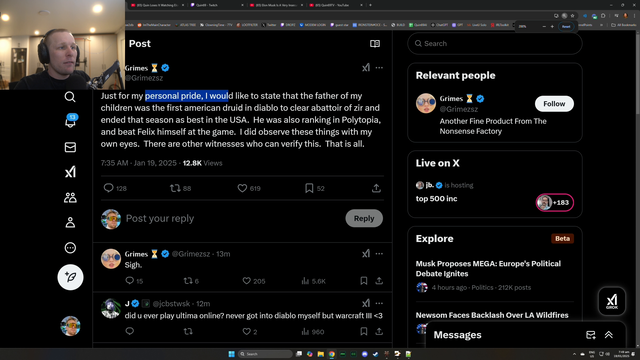Click Grok icon on @jcbstwsk reply
The height and width of the screenshot is (360, 640).
[x=366, y=303]
